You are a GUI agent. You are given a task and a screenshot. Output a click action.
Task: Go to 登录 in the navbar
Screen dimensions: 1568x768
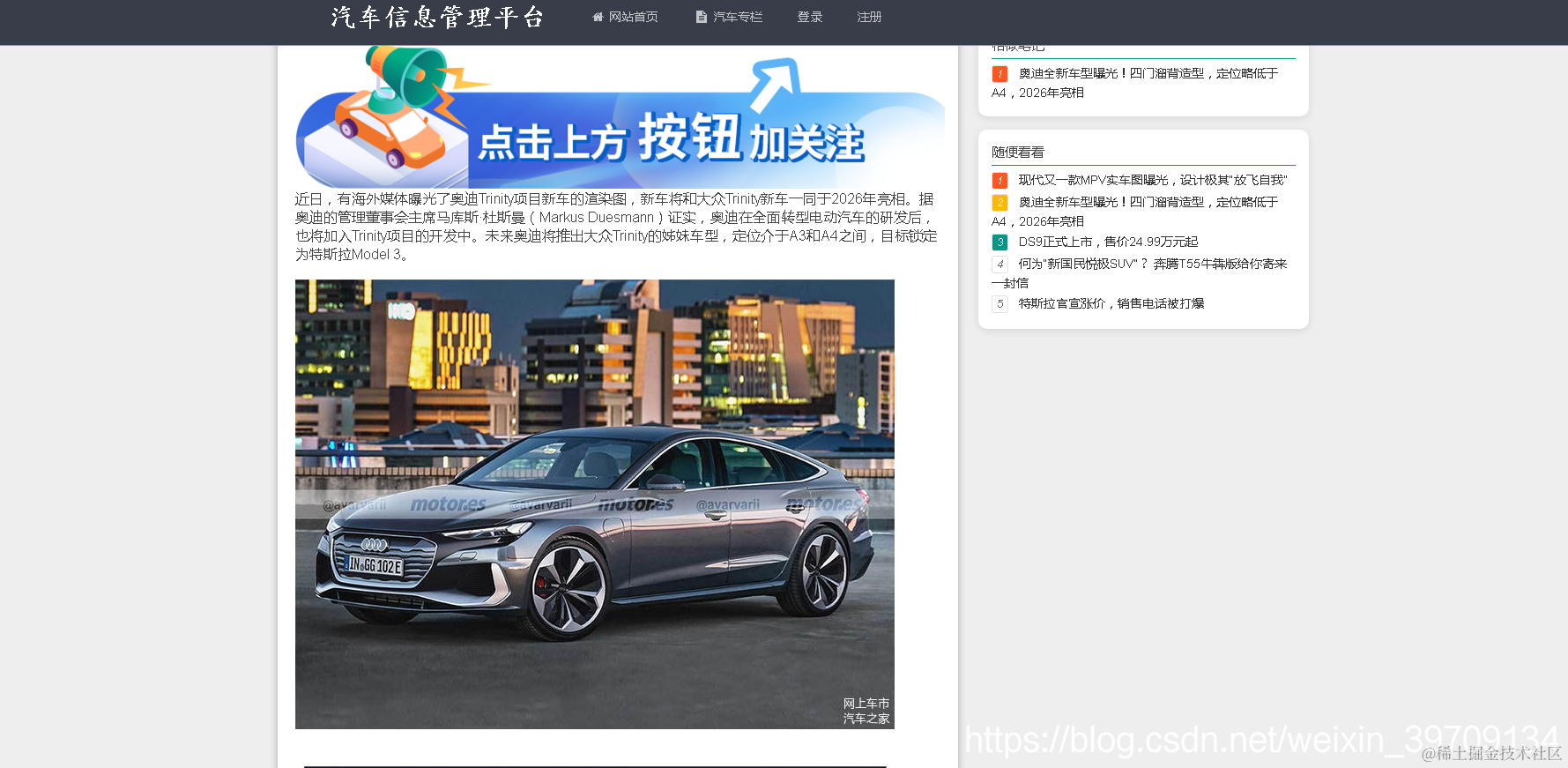click(810, 17)
